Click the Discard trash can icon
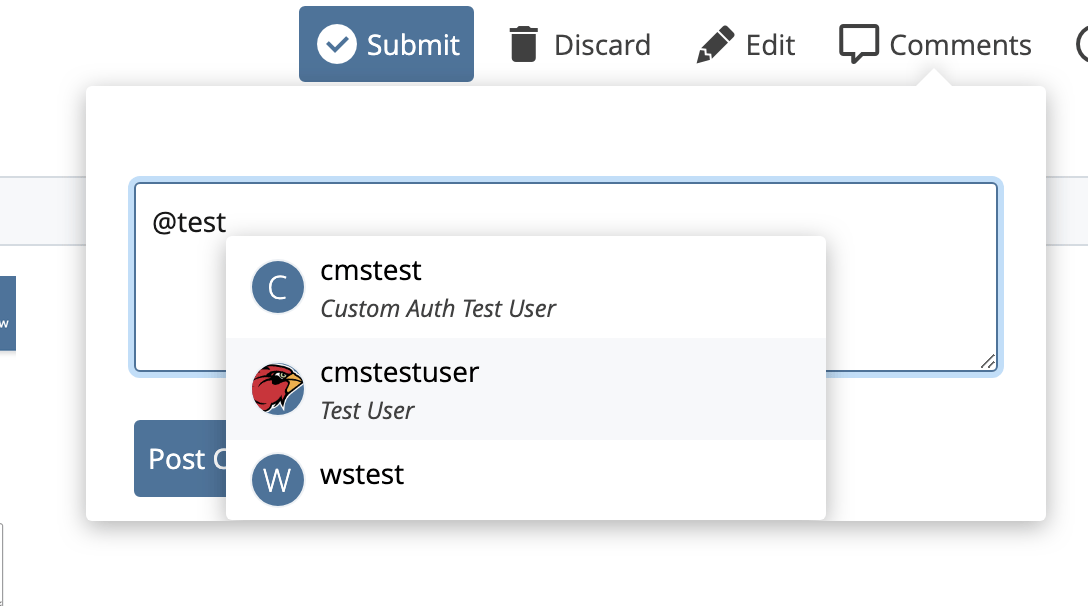 [523, 45]
